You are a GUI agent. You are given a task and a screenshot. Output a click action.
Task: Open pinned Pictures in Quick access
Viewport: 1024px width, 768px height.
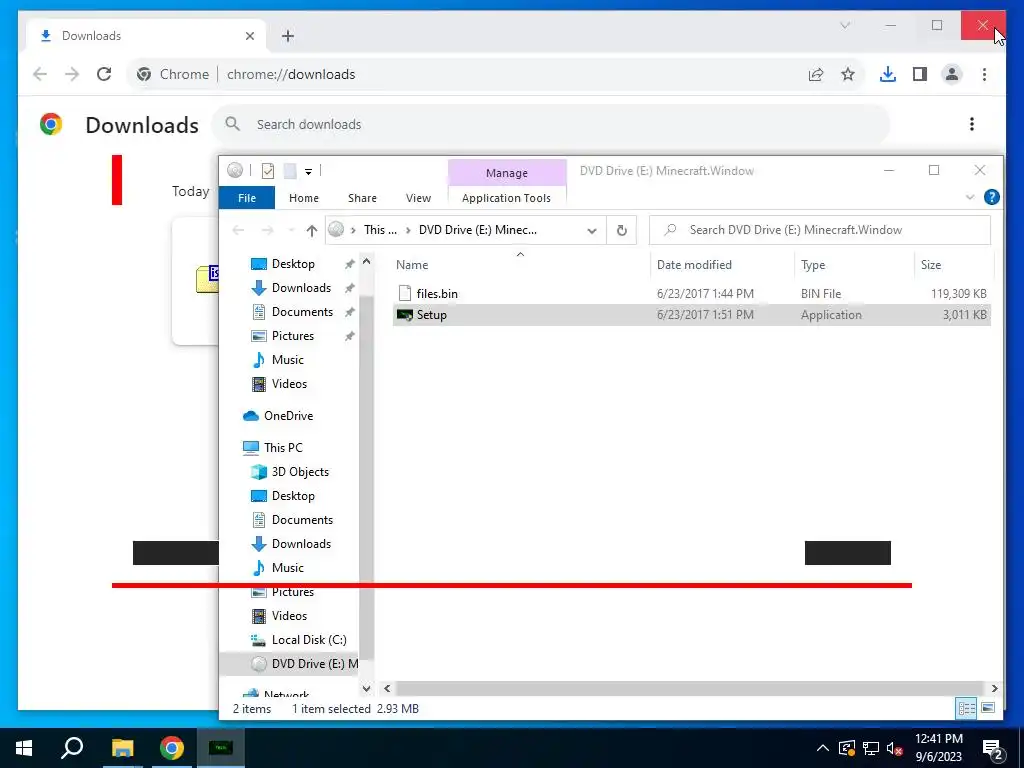point(293,336)
